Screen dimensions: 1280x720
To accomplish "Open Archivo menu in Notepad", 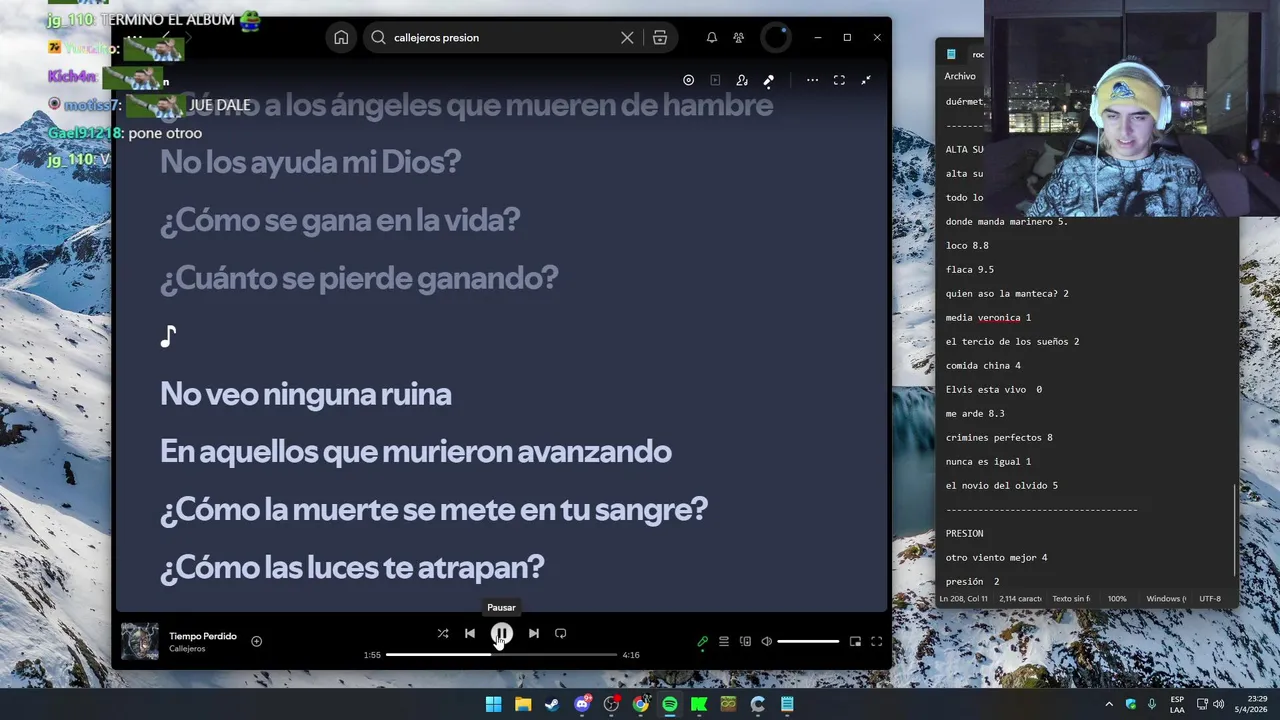I will coord(960,76).
